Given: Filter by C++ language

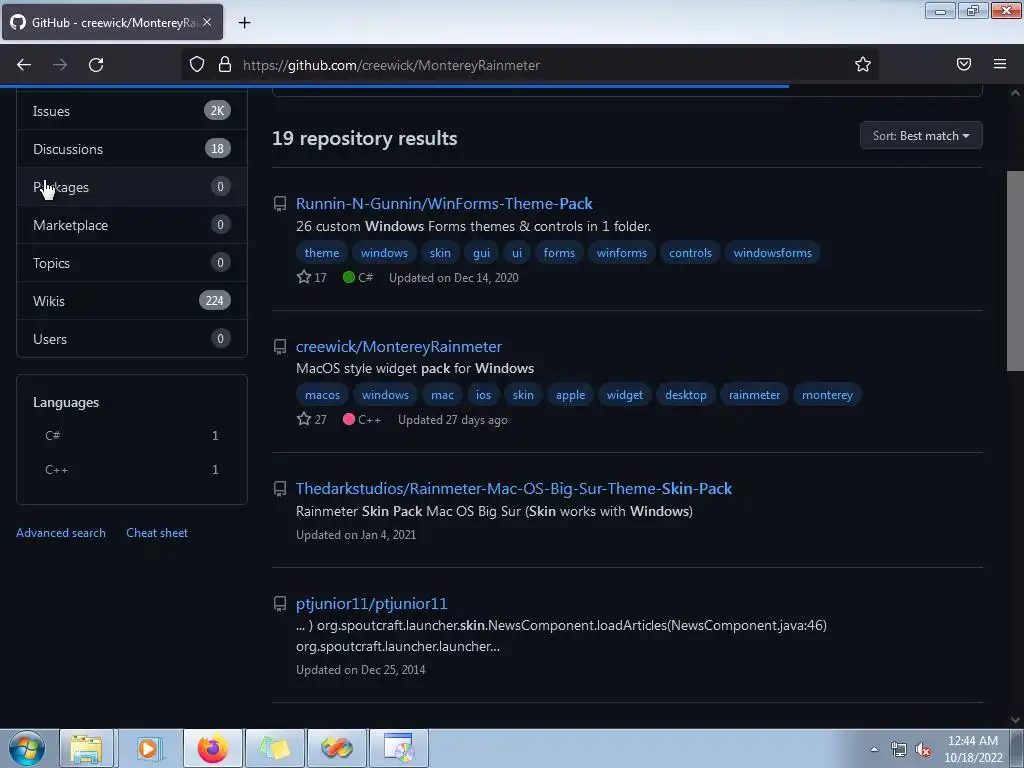Looking at the screenshot, I should point(132,470).
